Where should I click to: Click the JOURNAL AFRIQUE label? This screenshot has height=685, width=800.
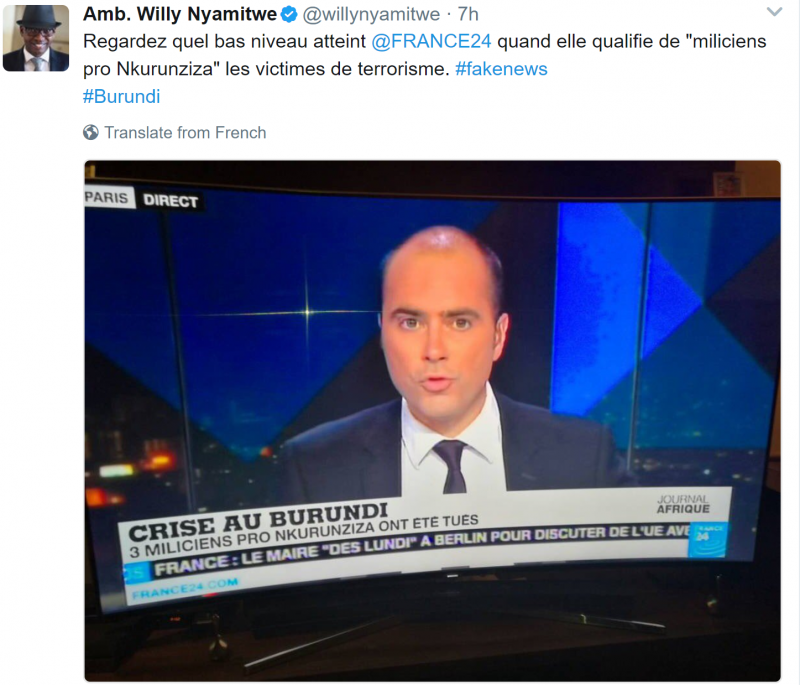[683, 504]
